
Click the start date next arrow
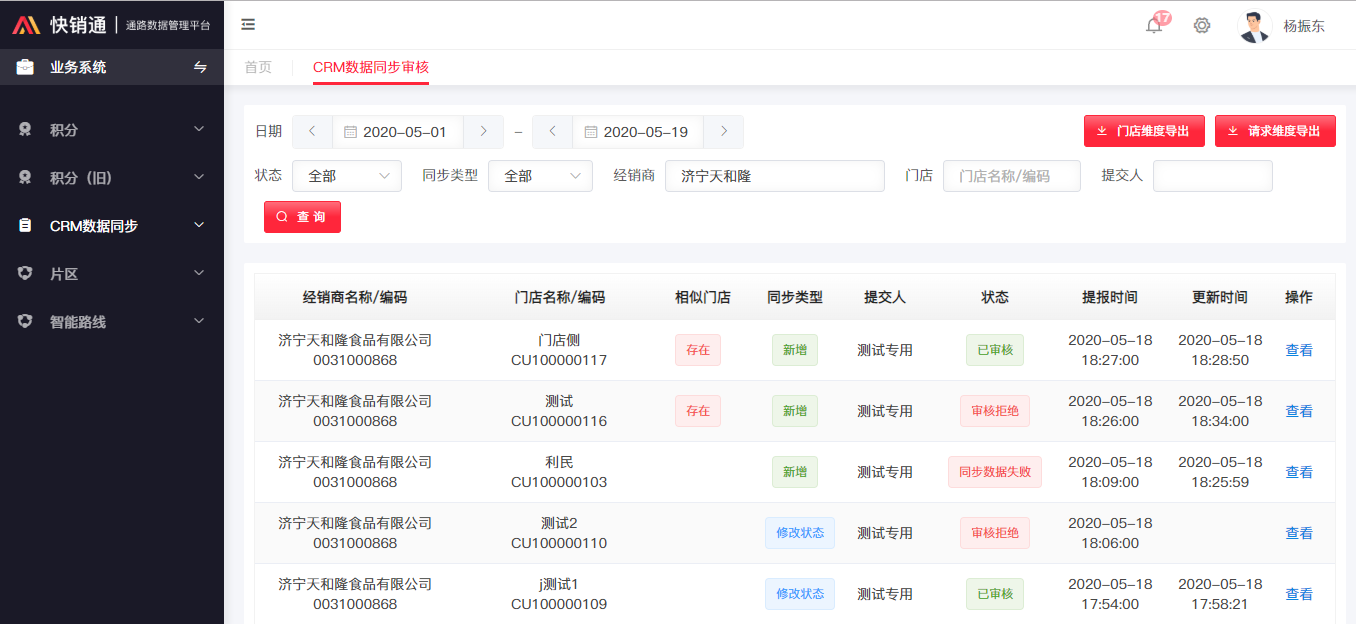pyautogui.click(x=483, y=131)
